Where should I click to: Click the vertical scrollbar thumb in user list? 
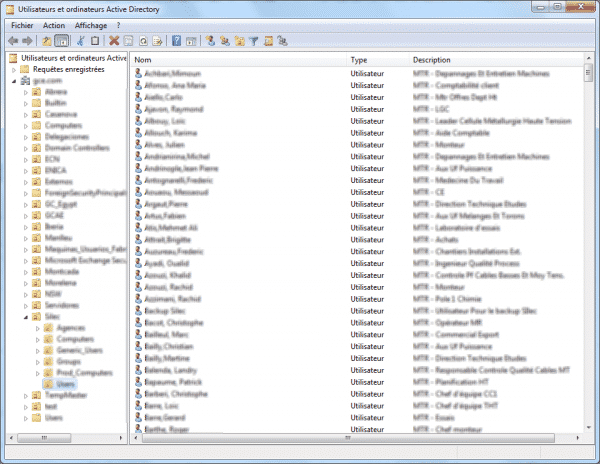coord(588,73)
